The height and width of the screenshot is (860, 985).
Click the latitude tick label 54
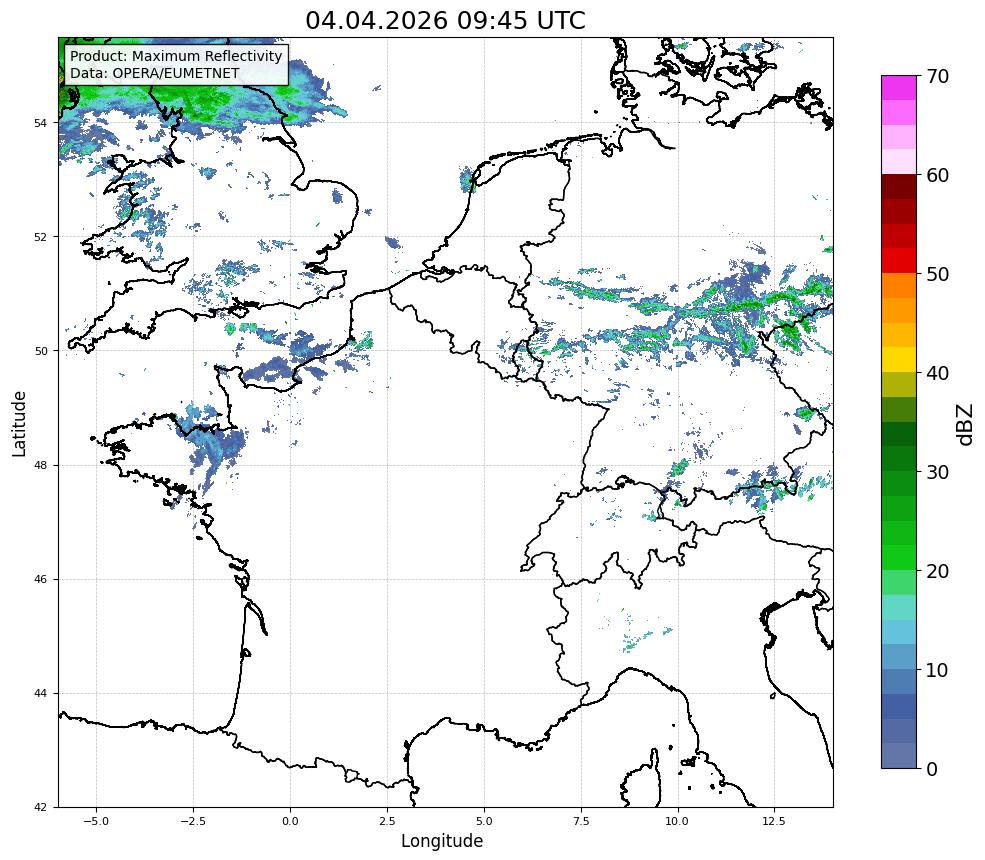click(40, 123)
